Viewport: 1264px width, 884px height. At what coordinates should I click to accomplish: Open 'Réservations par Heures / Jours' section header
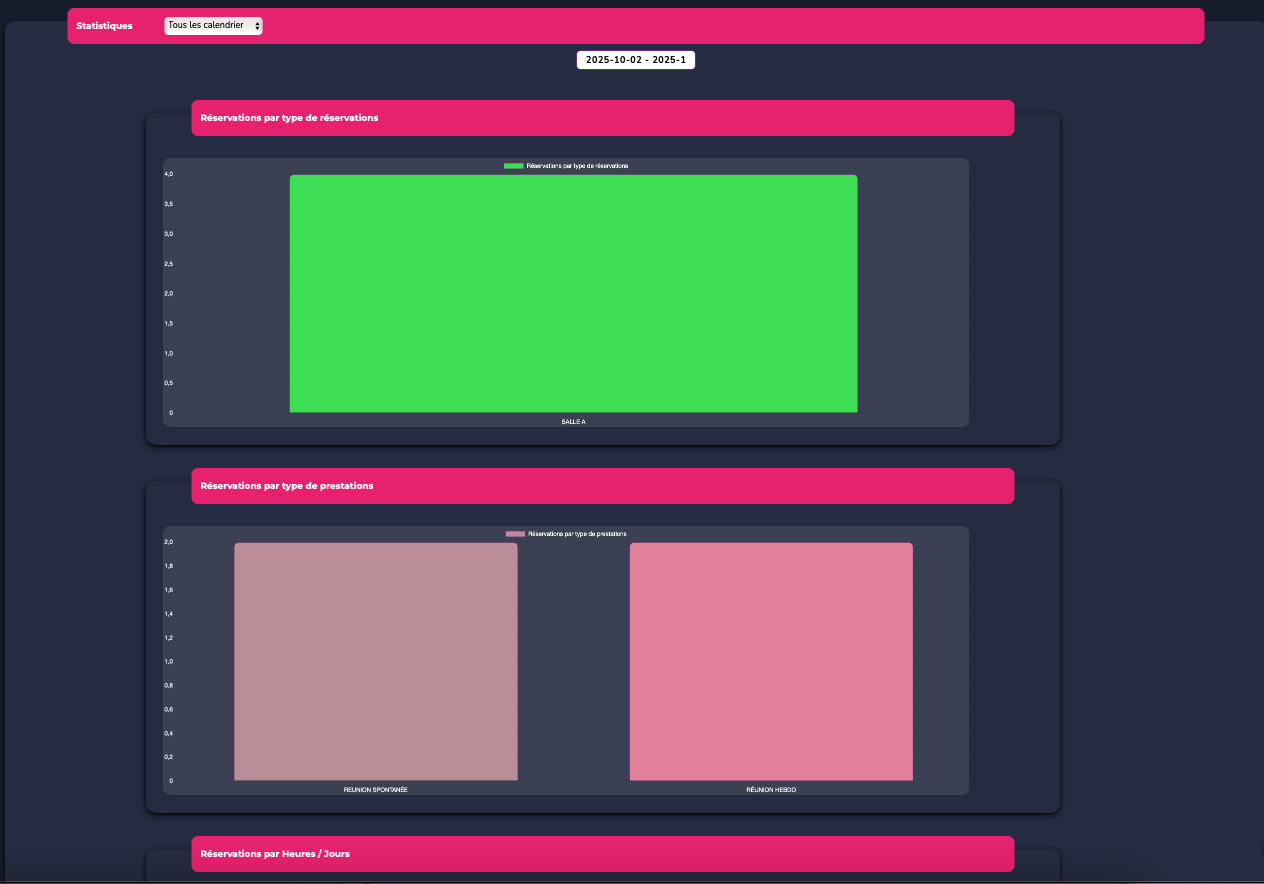click(x=275, y=854)
